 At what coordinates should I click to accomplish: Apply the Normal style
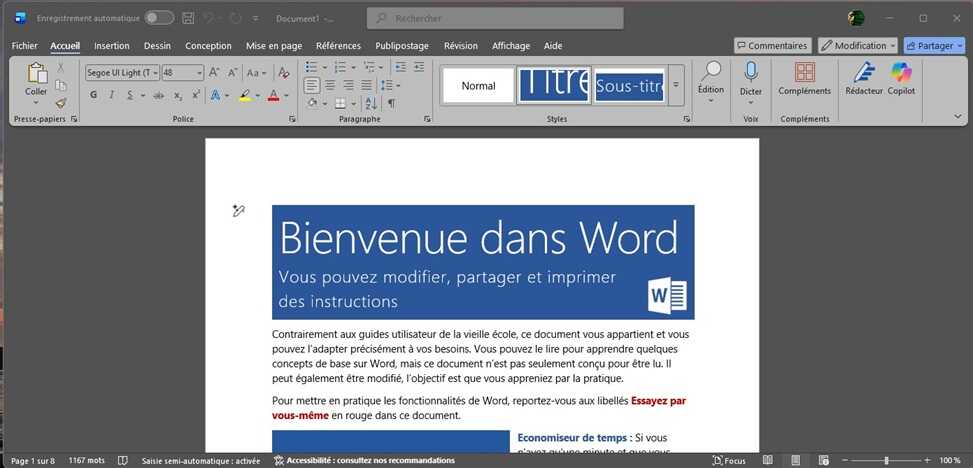pyautogui.click(x=478, y=86)
